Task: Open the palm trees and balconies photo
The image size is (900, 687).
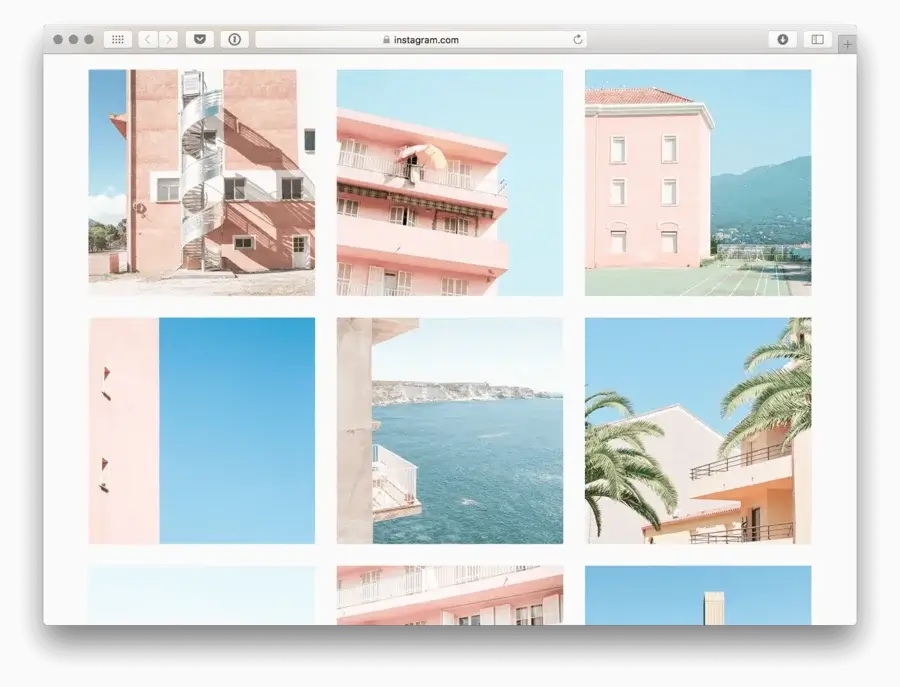Action: coord(697,430)
